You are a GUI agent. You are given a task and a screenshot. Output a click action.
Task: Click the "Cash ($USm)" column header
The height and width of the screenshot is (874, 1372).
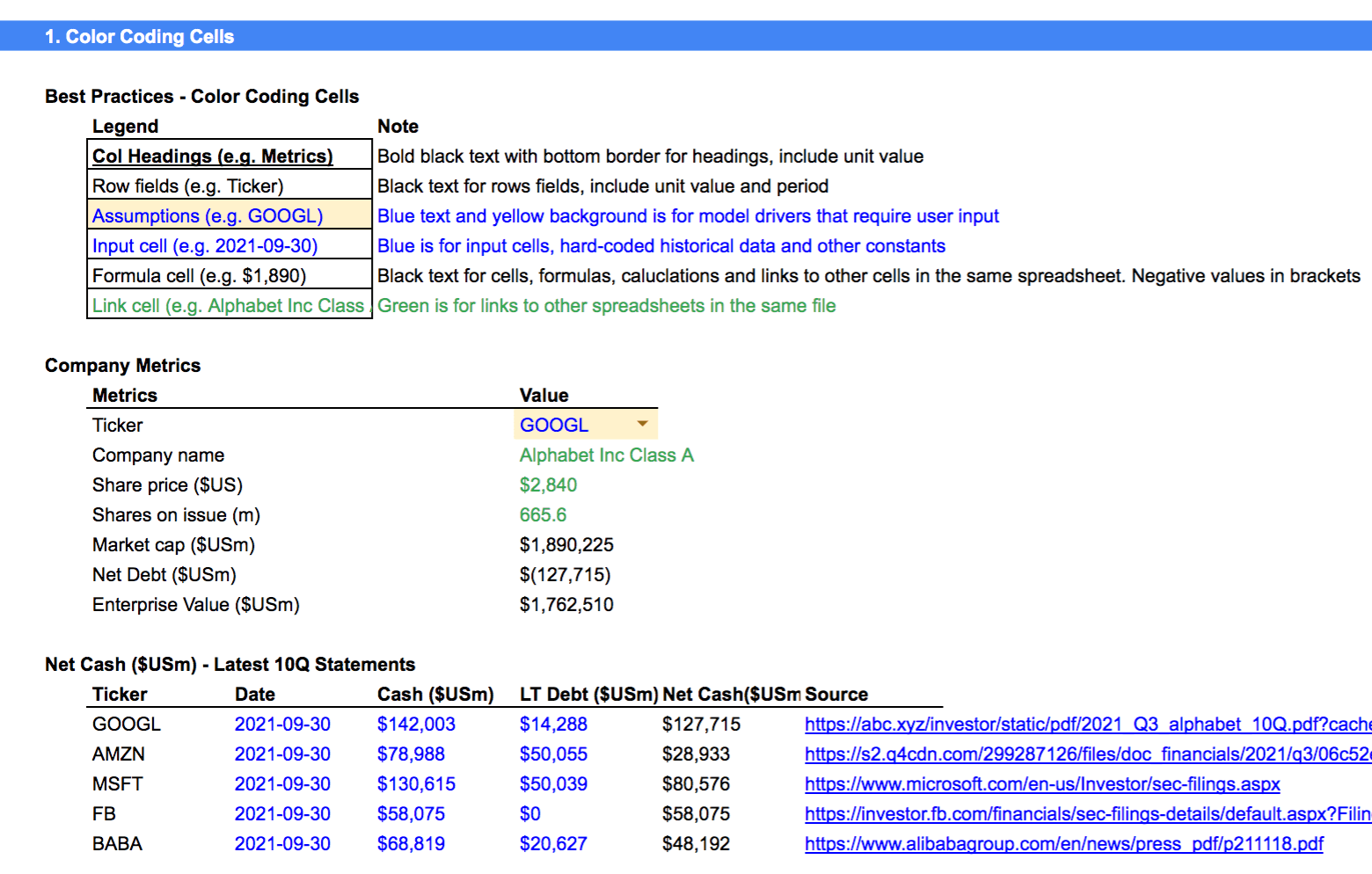(x=435, y=695)
